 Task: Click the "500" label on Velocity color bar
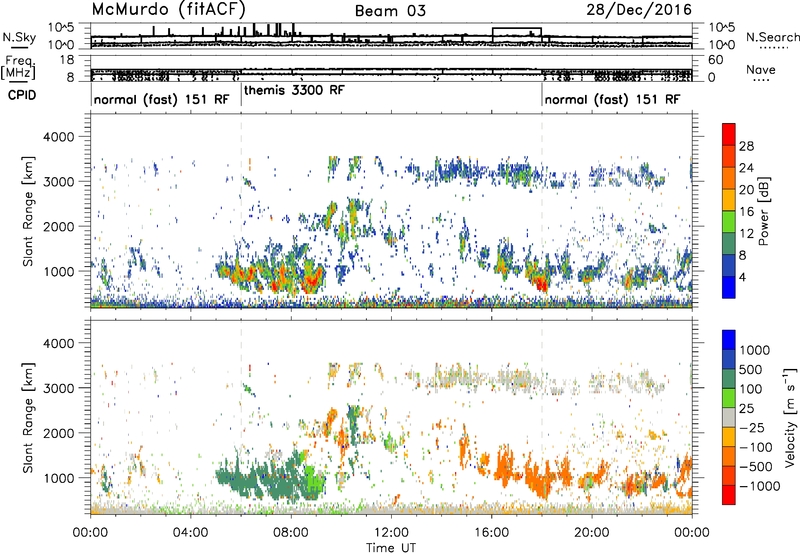pos(751,369)
